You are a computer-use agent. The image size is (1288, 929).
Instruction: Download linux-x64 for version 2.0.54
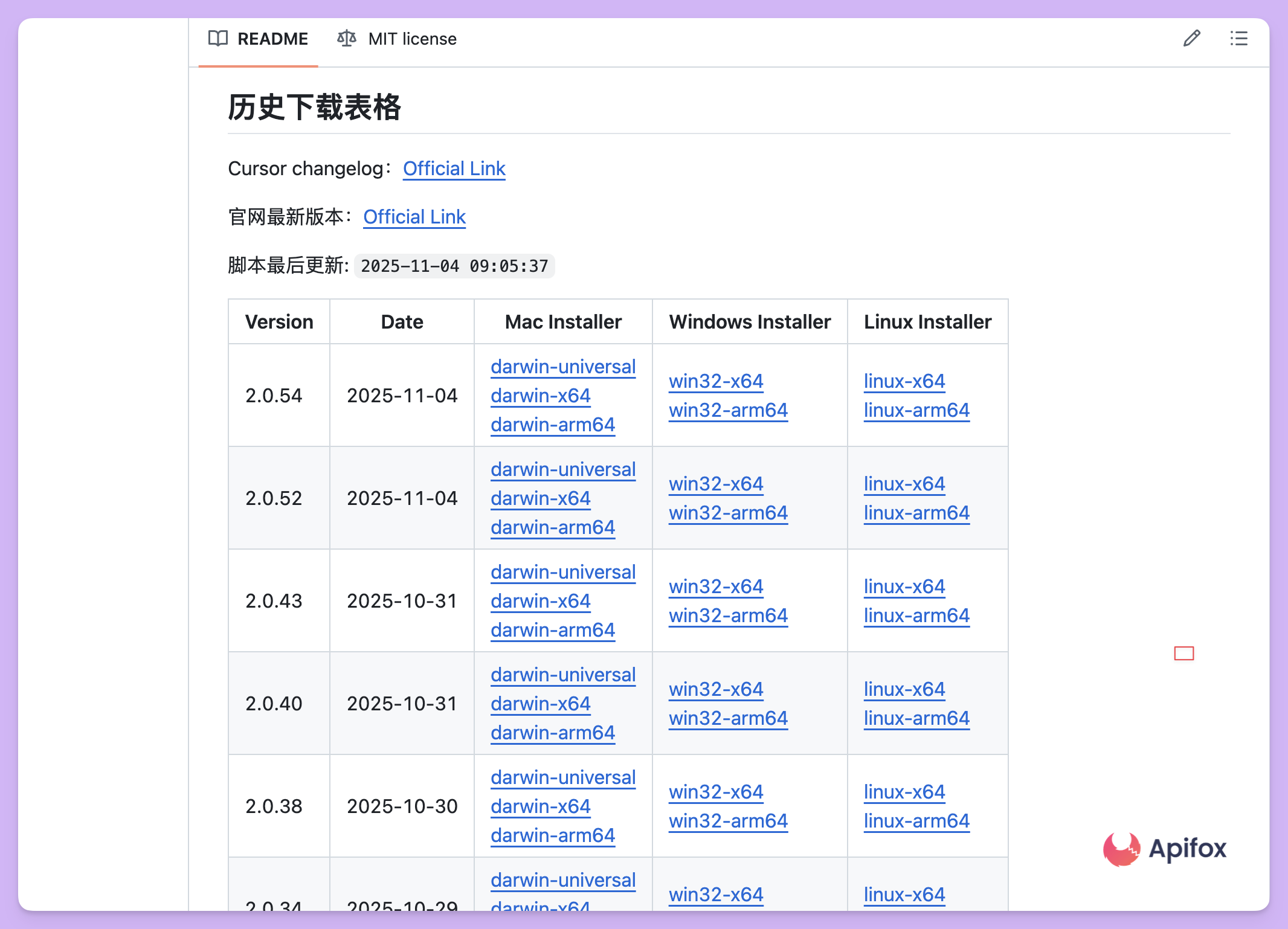[x=904, y=381]
